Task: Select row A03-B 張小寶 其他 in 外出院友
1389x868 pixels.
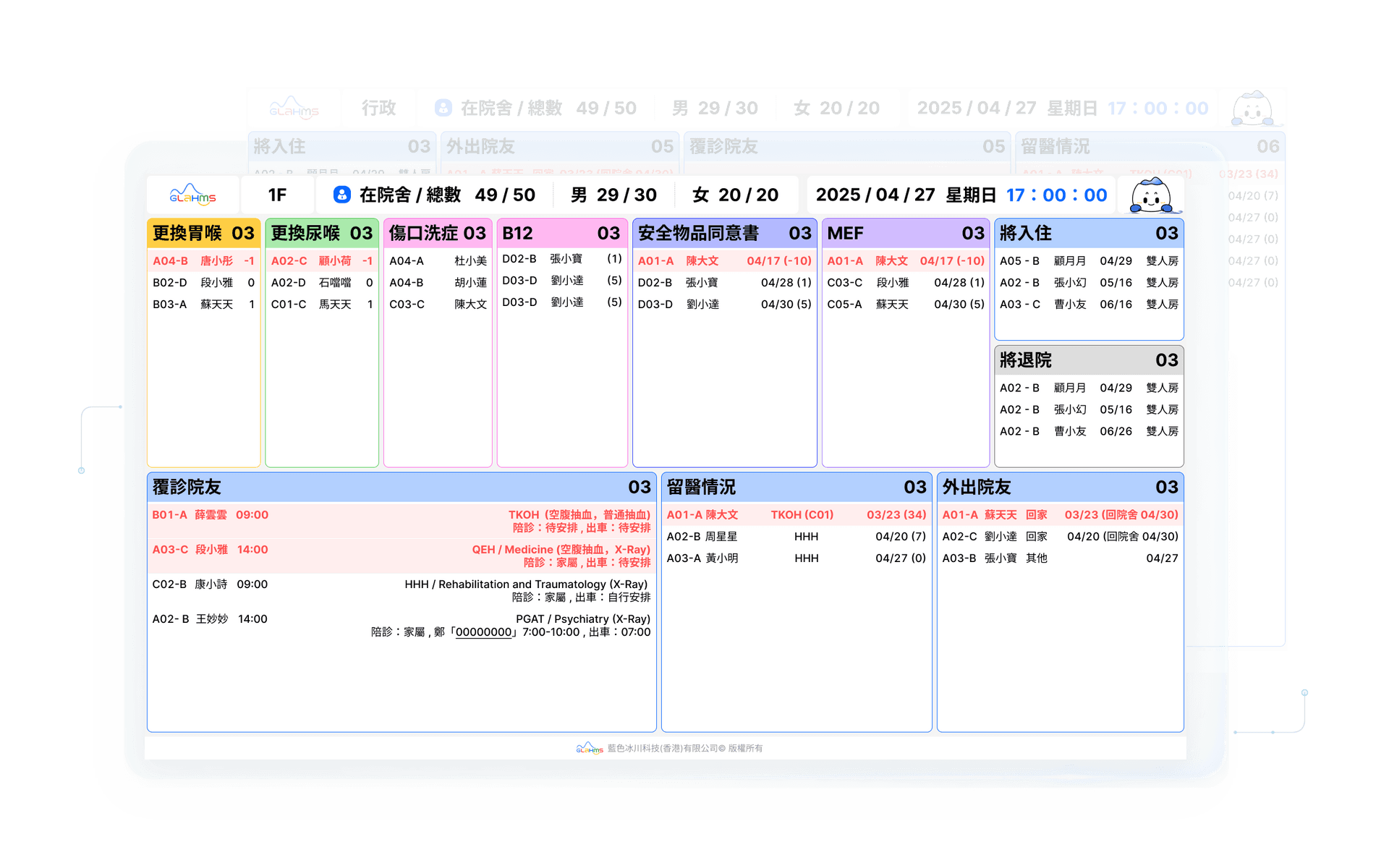Action: click(x=1061, y=558)
